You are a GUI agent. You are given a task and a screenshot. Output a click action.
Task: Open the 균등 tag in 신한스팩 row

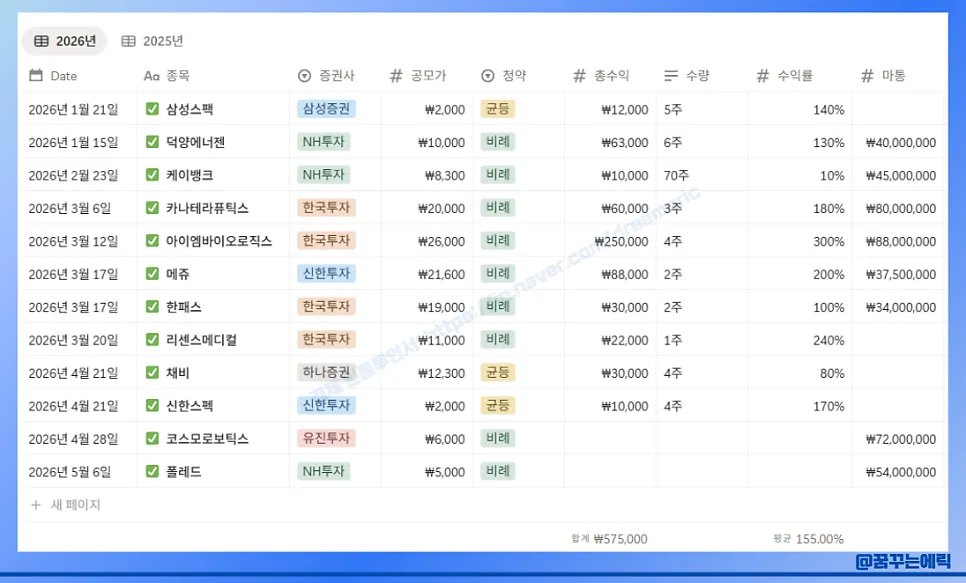point(498,406)
